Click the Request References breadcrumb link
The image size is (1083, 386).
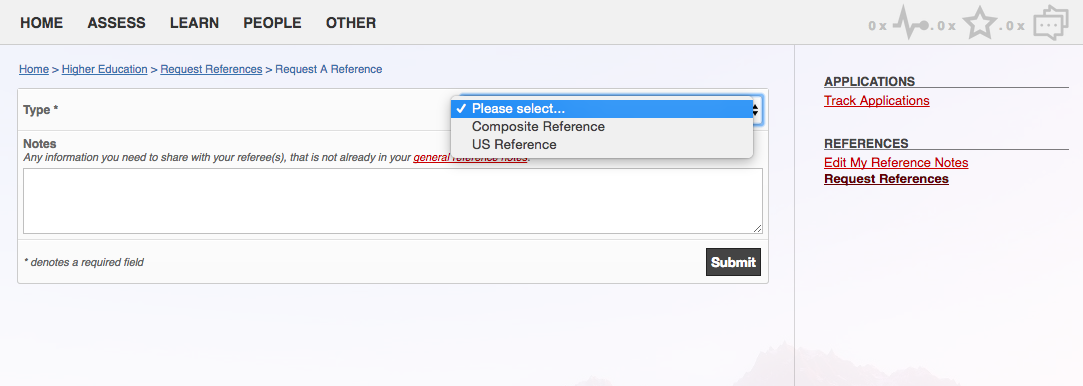point(211,69)
